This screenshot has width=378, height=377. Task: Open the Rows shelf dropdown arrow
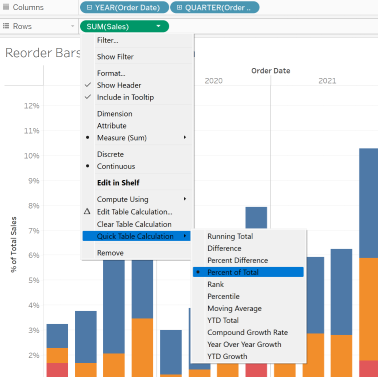point(72,26)
